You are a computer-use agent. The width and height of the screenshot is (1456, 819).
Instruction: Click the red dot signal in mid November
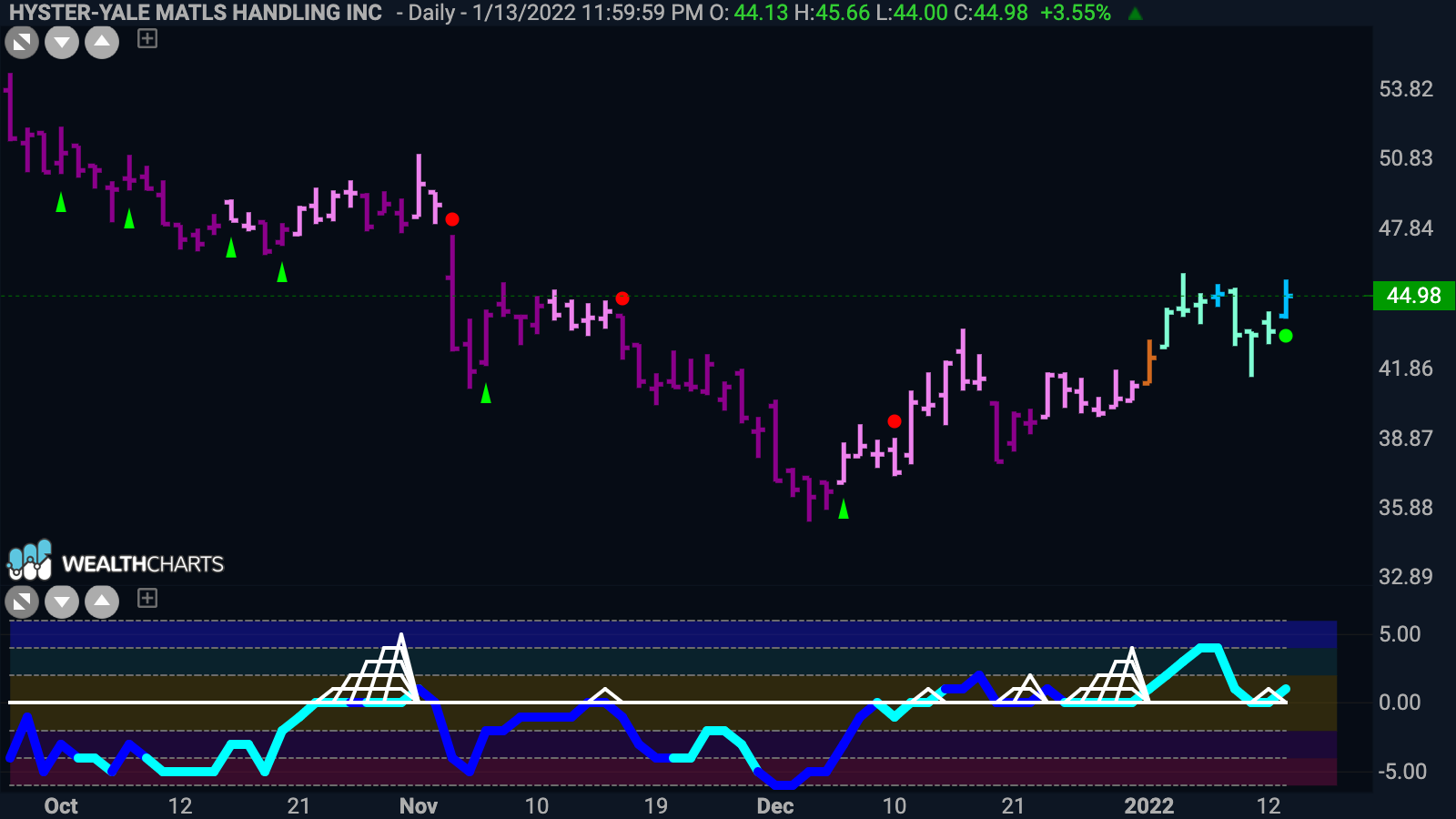point(622,298)
